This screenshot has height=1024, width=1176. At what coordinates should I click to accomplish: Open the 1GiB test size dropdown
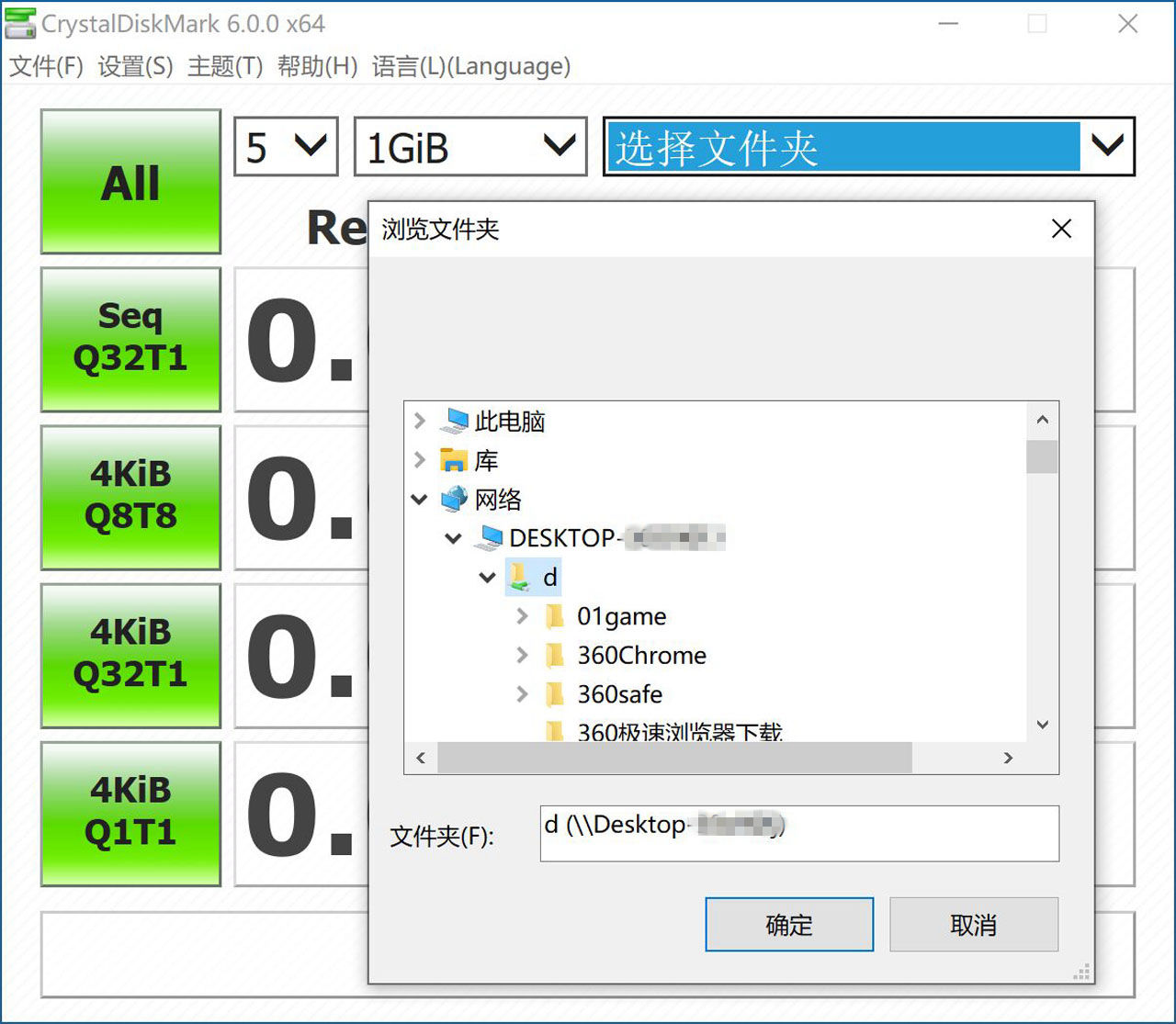tap(470, 147)
